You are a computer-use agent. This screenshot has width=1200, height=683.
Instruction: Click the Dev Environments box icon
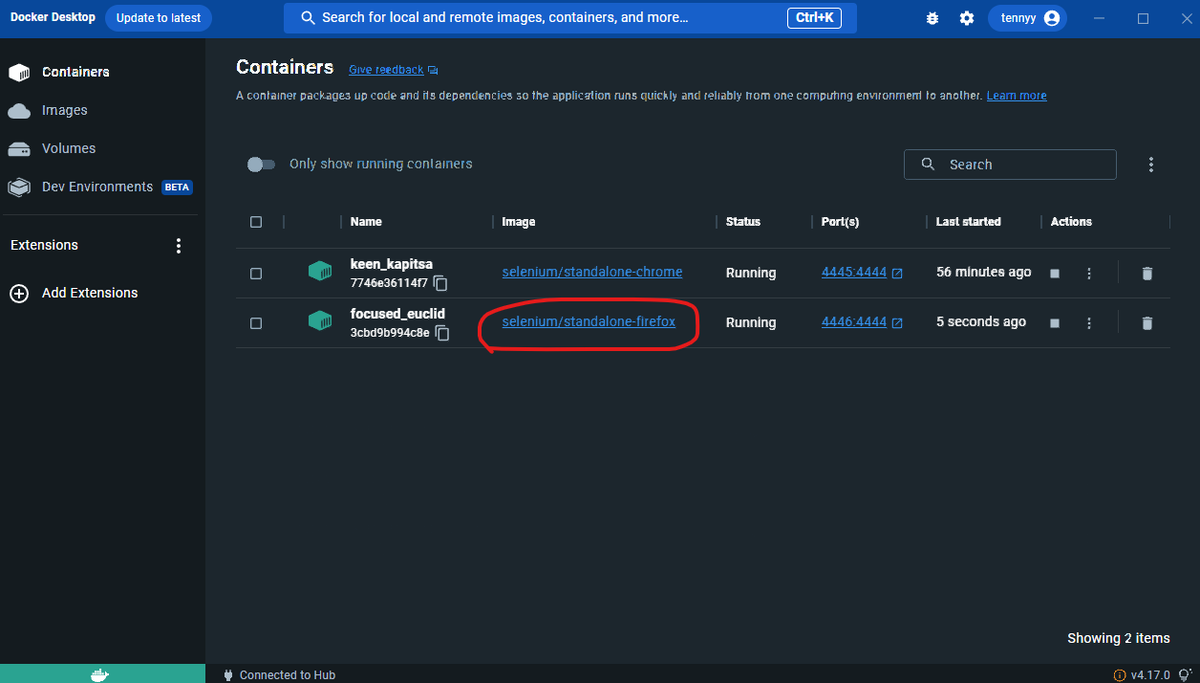(x=19, y=187)
